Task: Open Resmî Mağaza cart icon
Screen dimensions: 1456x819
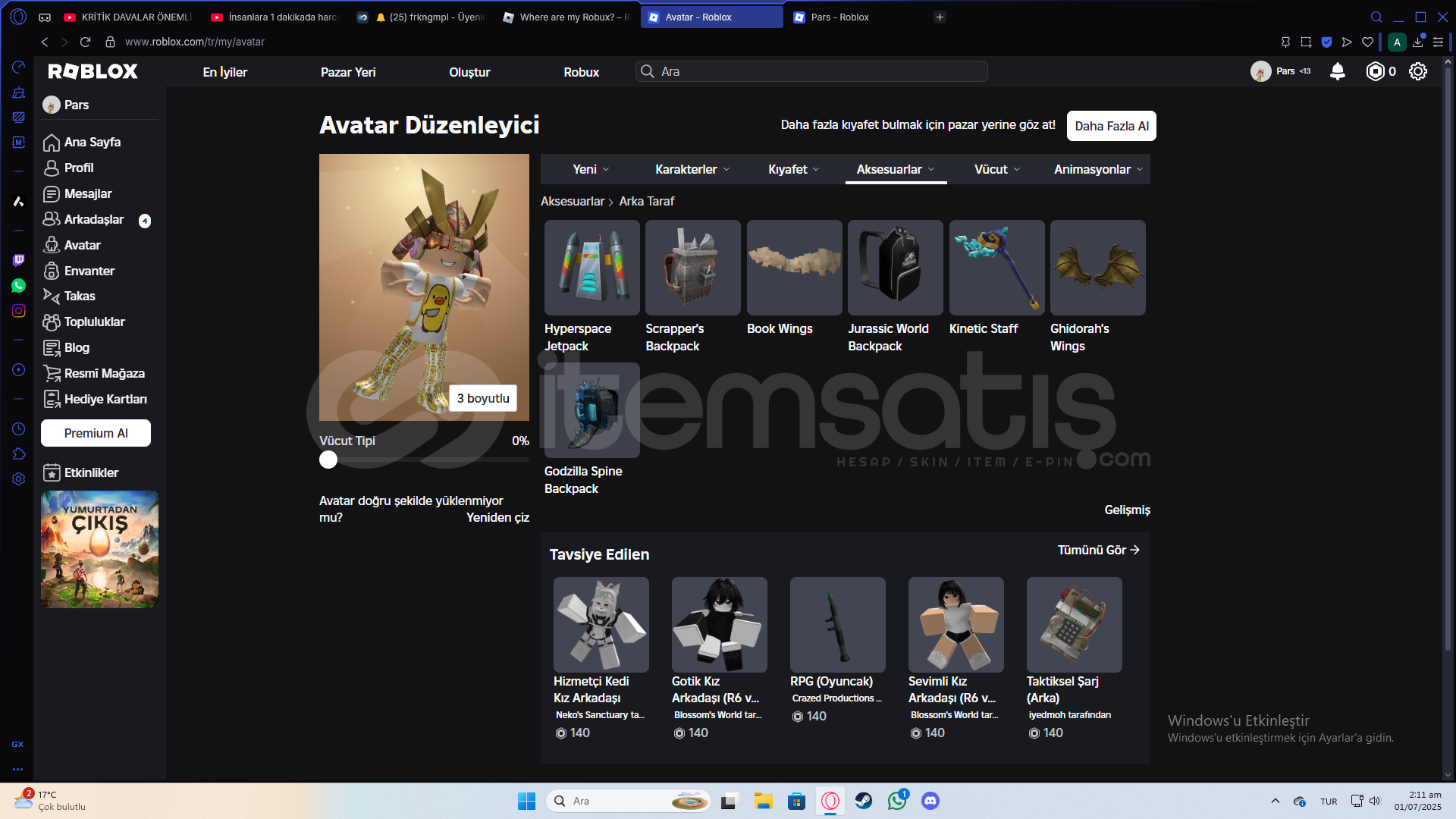Action: coord(52,373)
